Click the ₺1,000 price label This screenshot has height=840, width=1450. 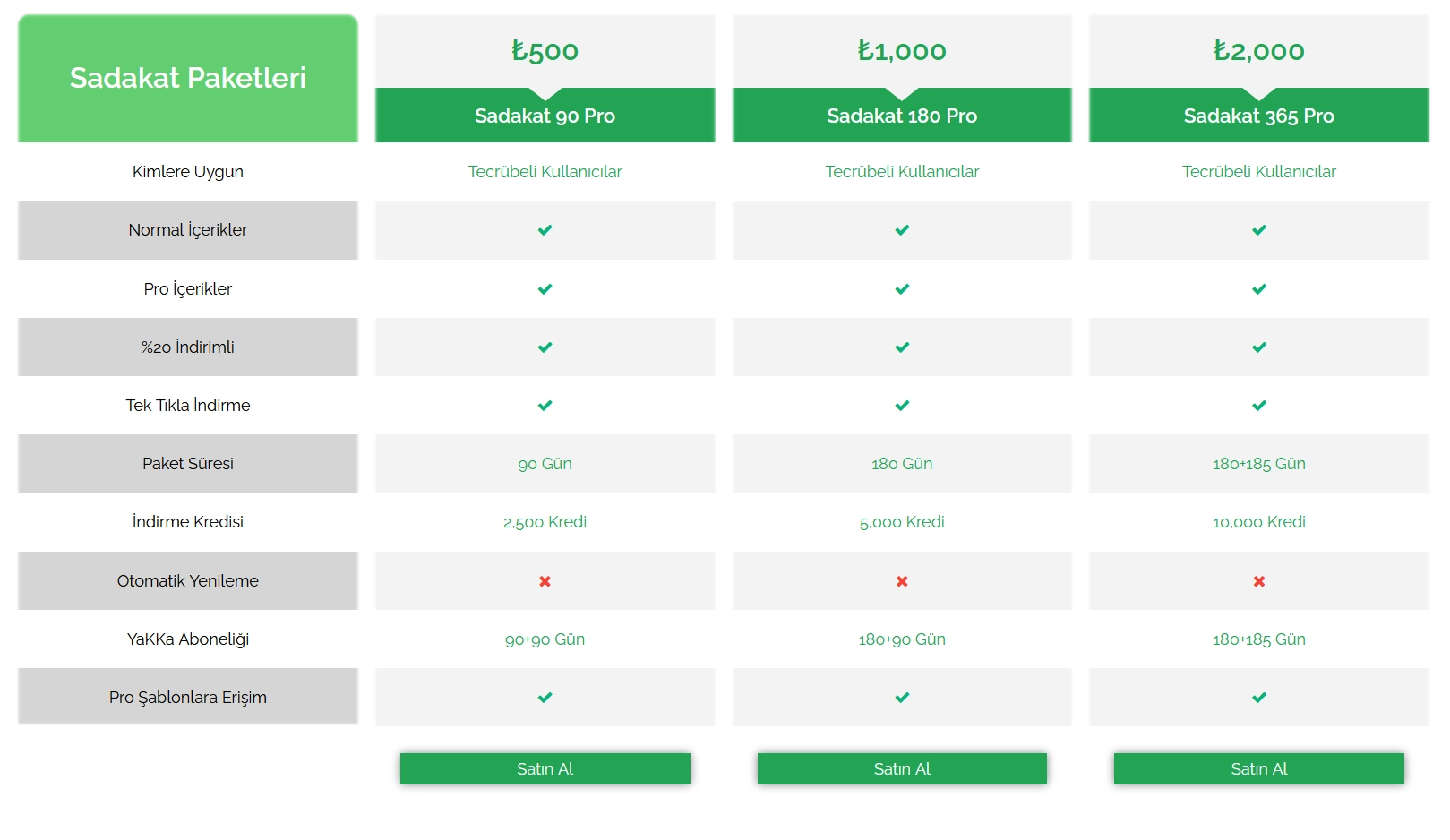[x=902, y=51]
